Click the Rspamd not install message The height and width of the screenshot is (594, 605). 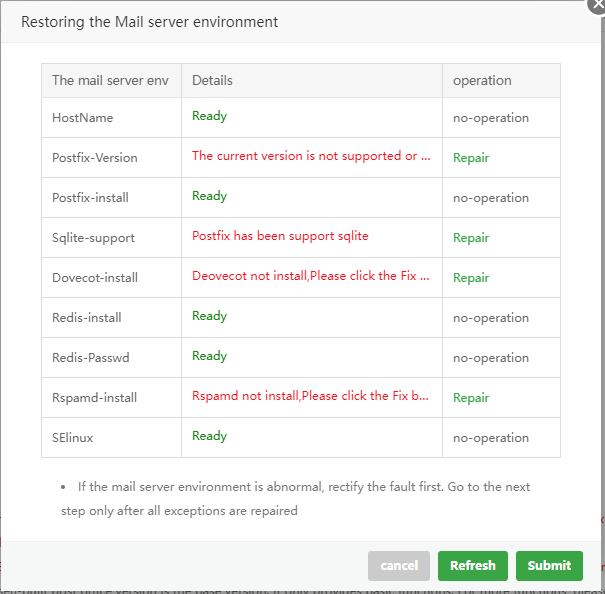tap(311, 396)
